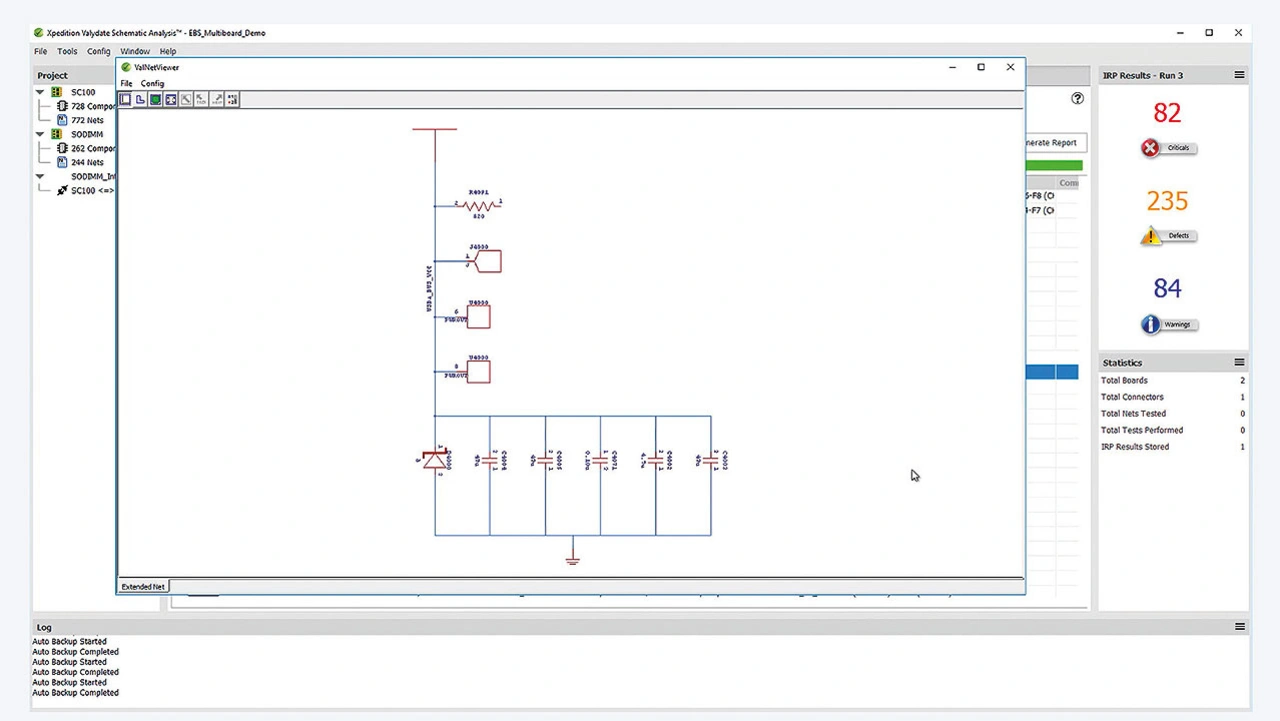Toggle the Criticals filter button

[1168, 148]
